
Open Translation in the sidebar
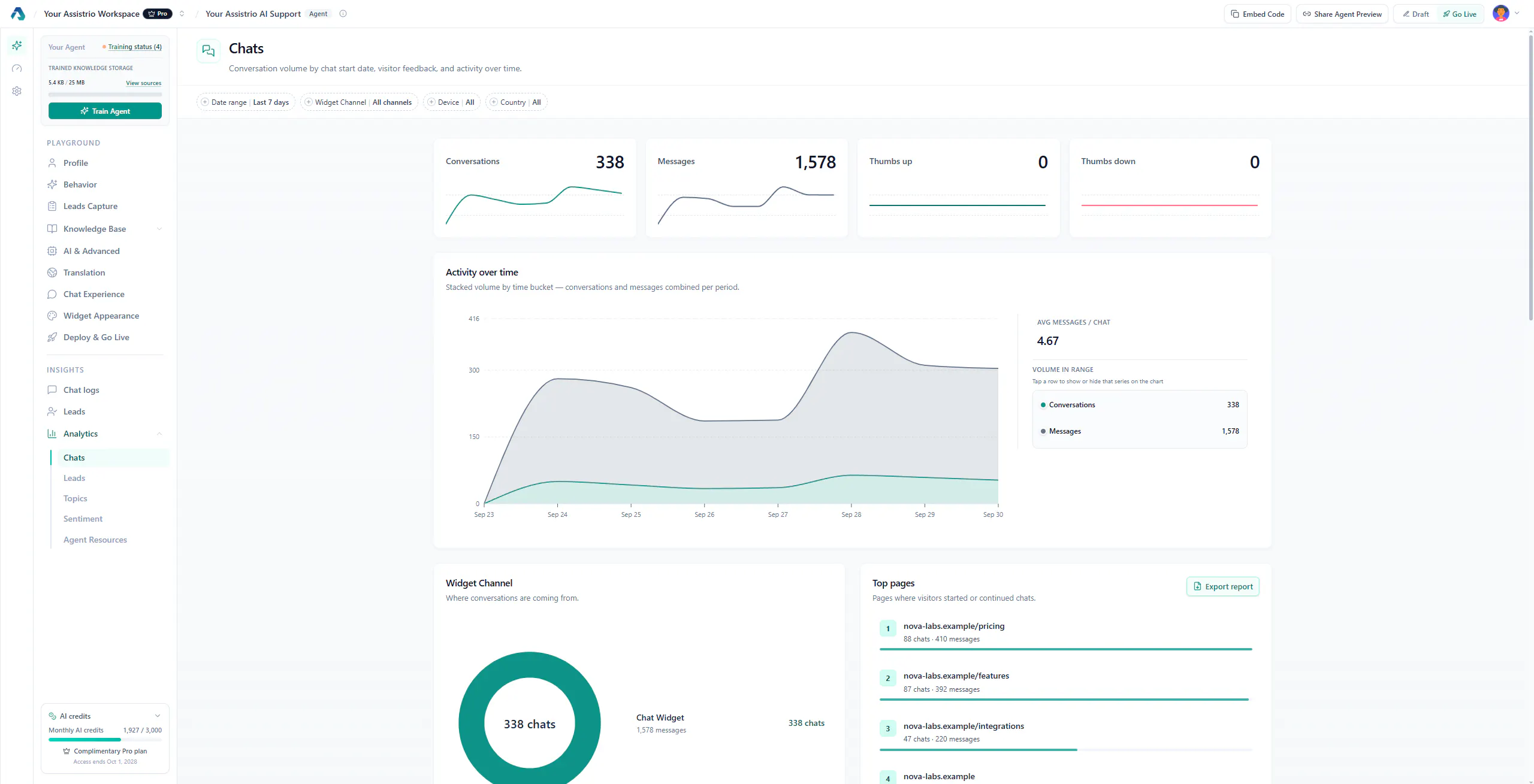(105, 273)
